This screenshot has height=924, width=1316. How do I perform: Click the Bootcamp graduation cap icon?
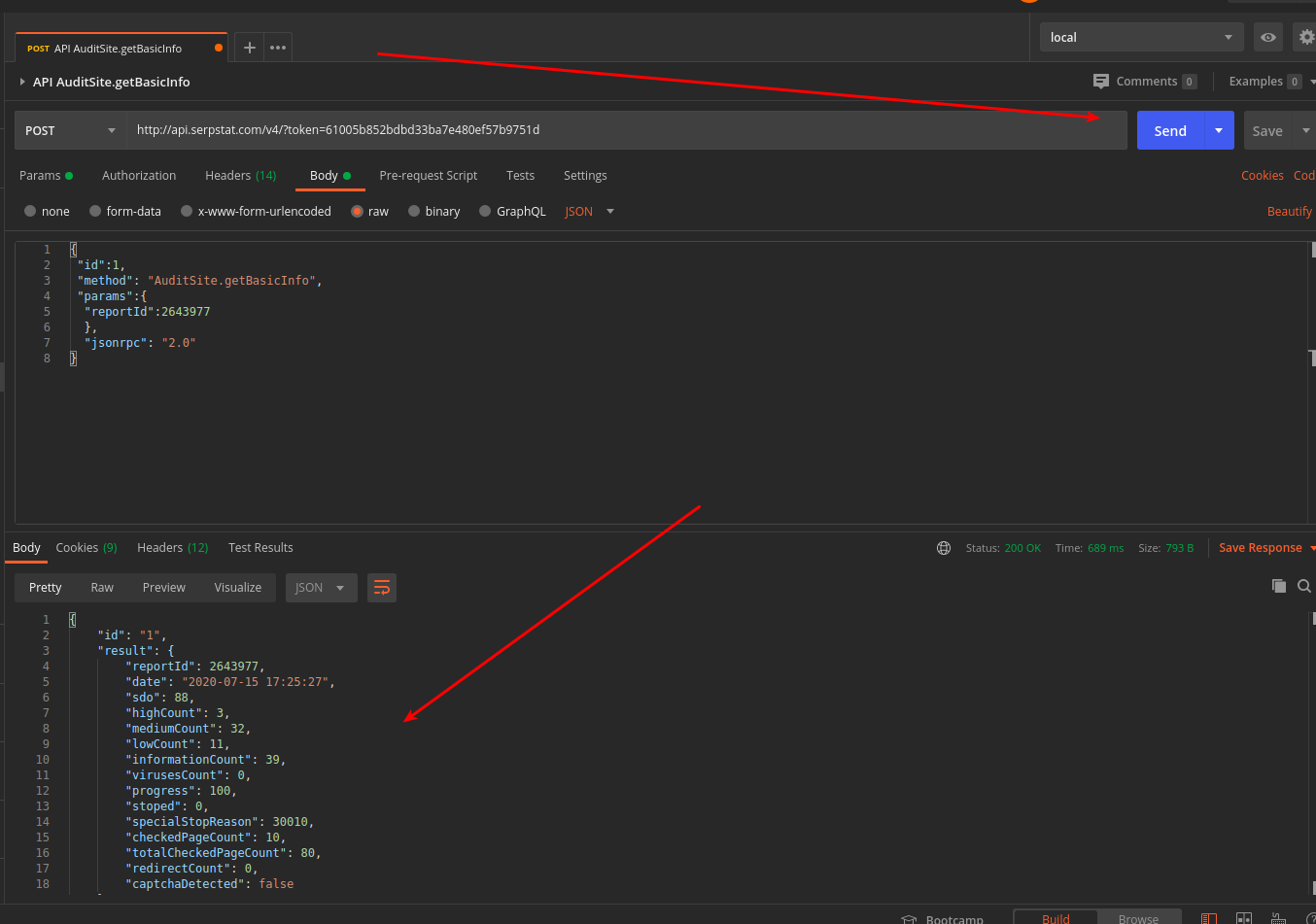(x=910, y=919)
